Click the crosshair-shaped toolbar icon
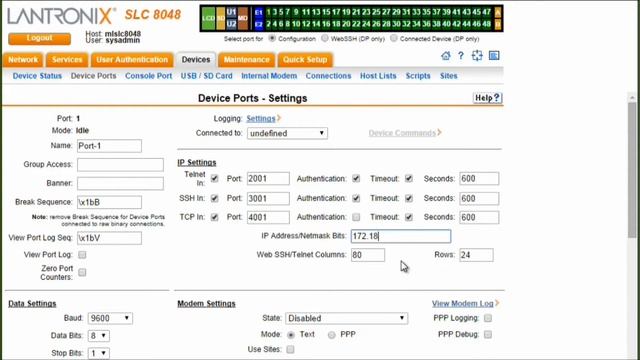 [x=477, y=56]
